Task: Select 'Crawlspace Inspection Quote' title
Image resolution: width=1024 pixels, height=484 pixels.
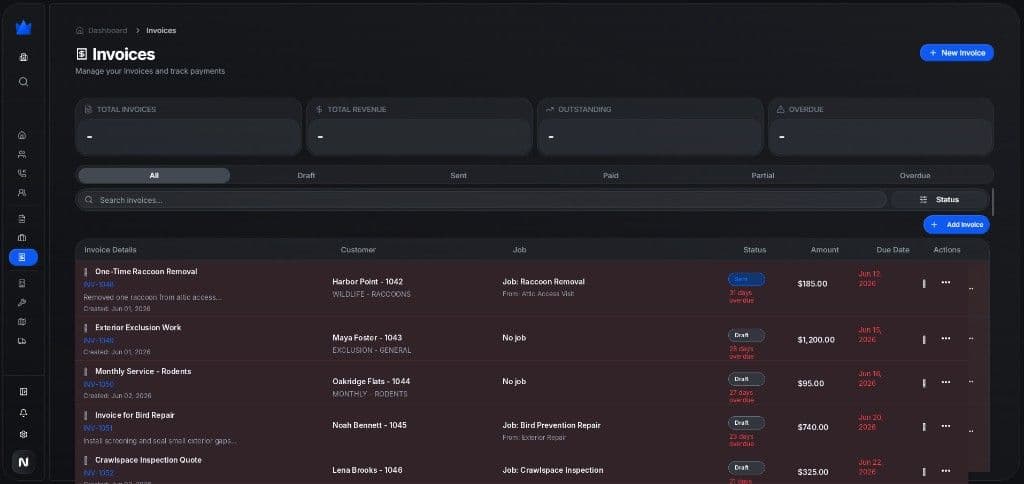Action: 148,460
